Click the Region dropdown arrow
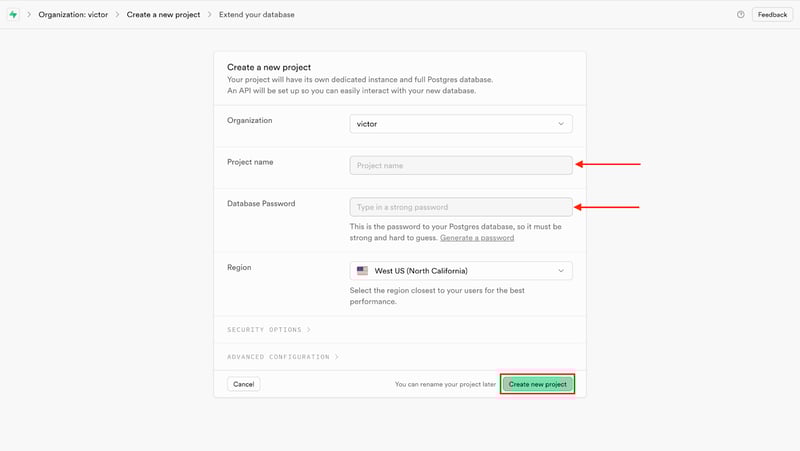 pos(561,271)
